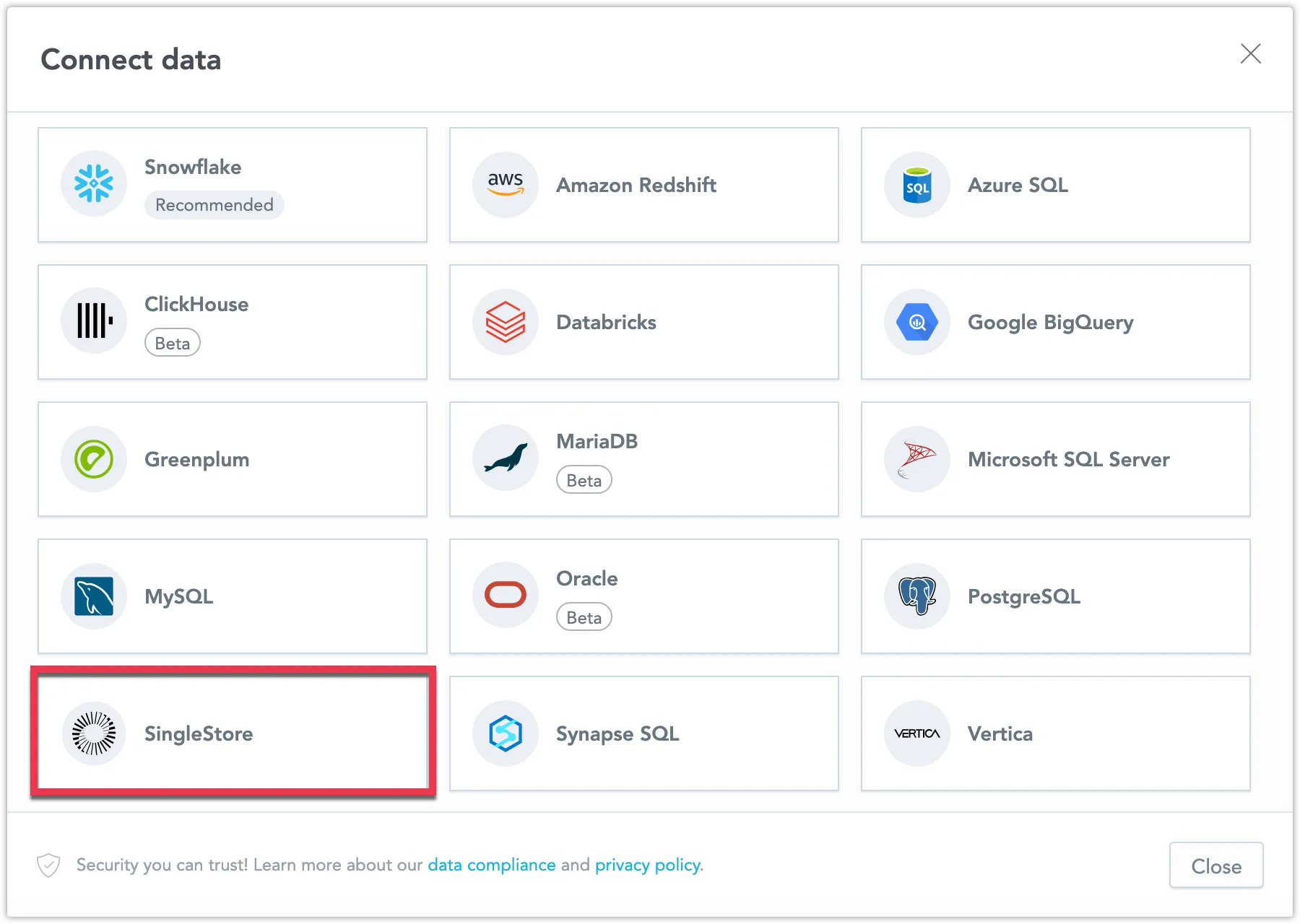The width and height of the screenshot is (1300, 924).
Task: Click the Google BigQuery hexagon logo
Action: point(916,321)
